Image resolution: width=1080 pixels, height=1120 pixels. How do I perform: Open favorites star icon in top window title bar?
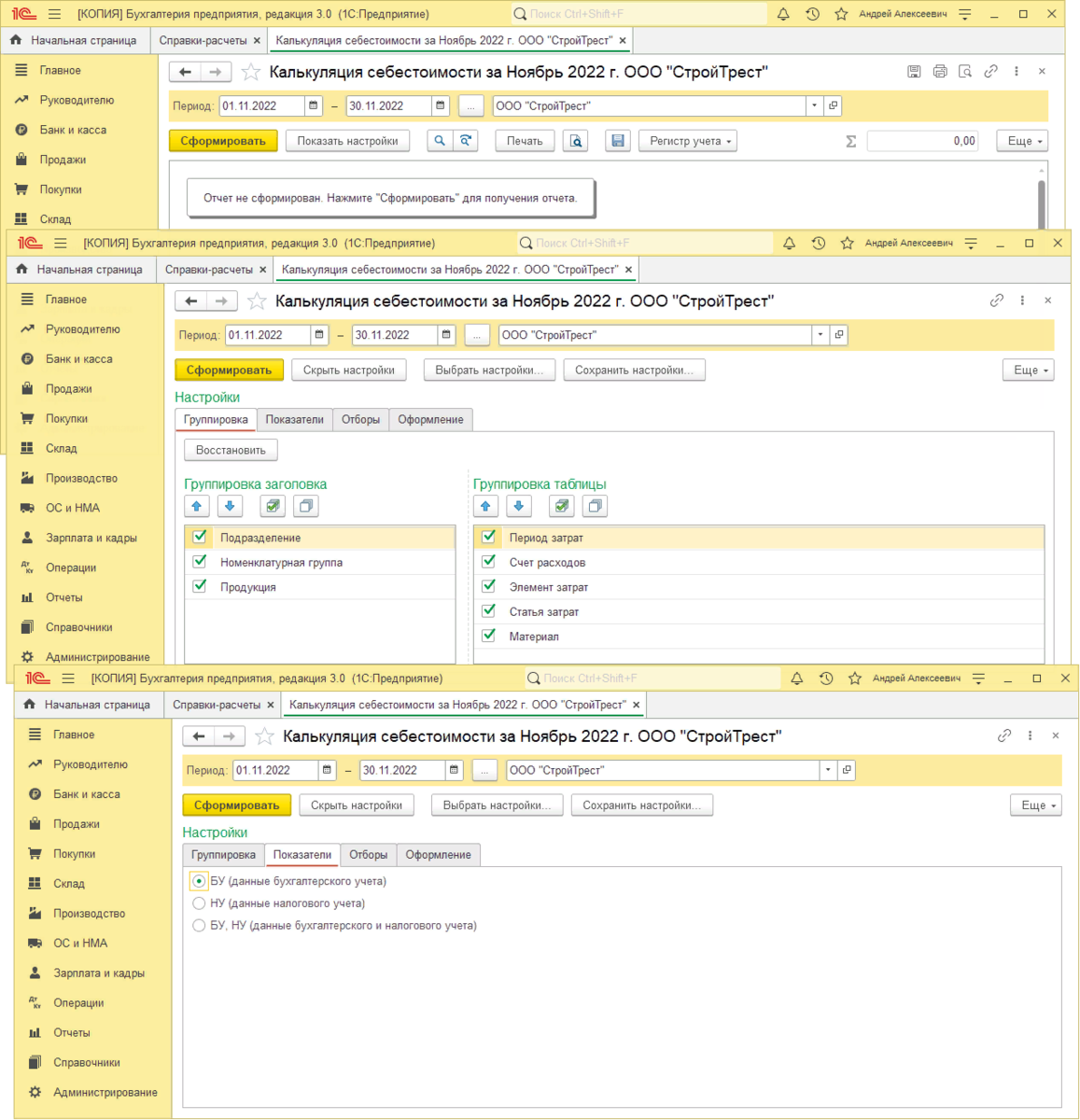[x=841, y=14]
